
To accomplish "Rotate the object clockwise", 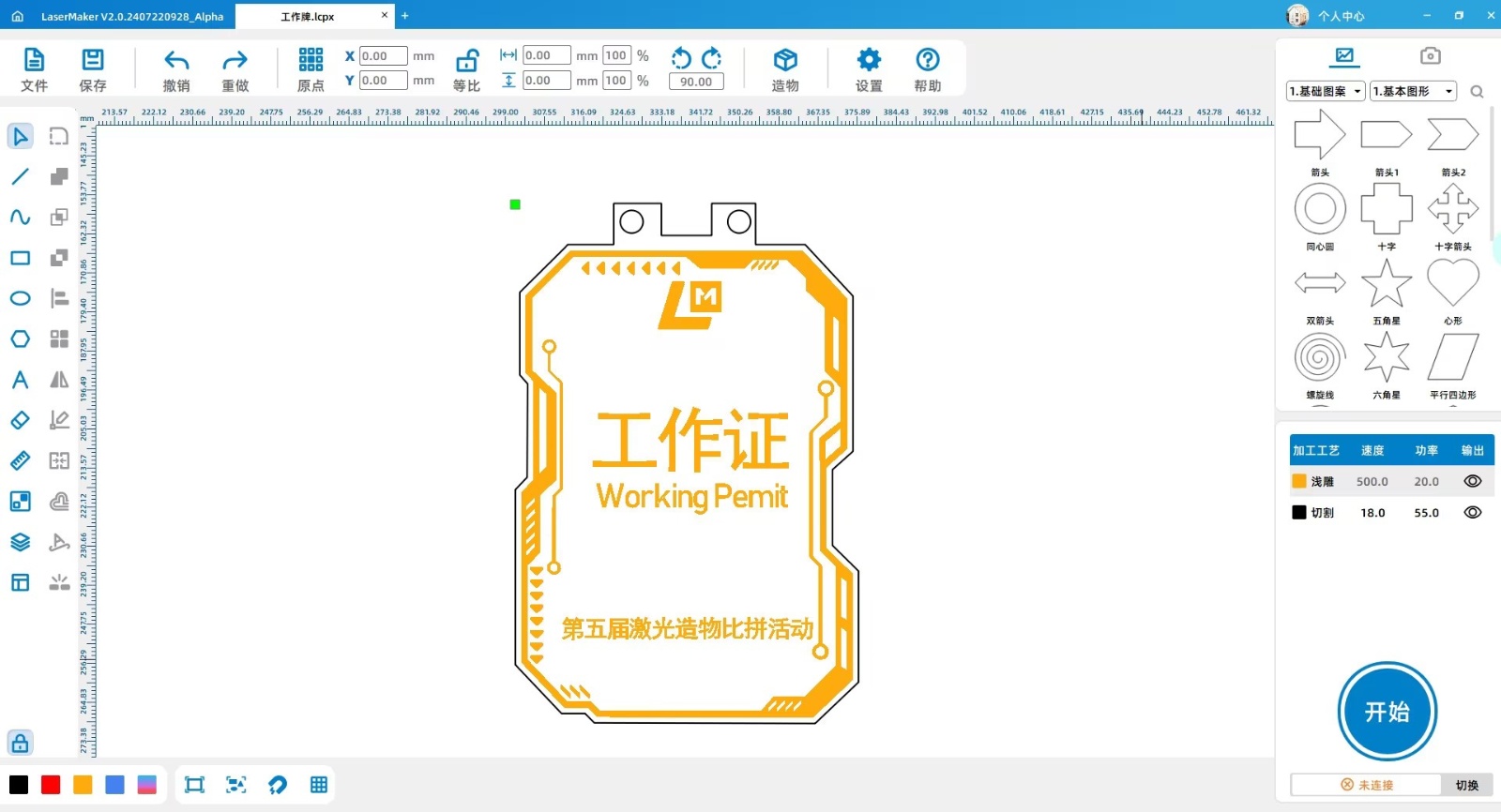I will (712, 58).
